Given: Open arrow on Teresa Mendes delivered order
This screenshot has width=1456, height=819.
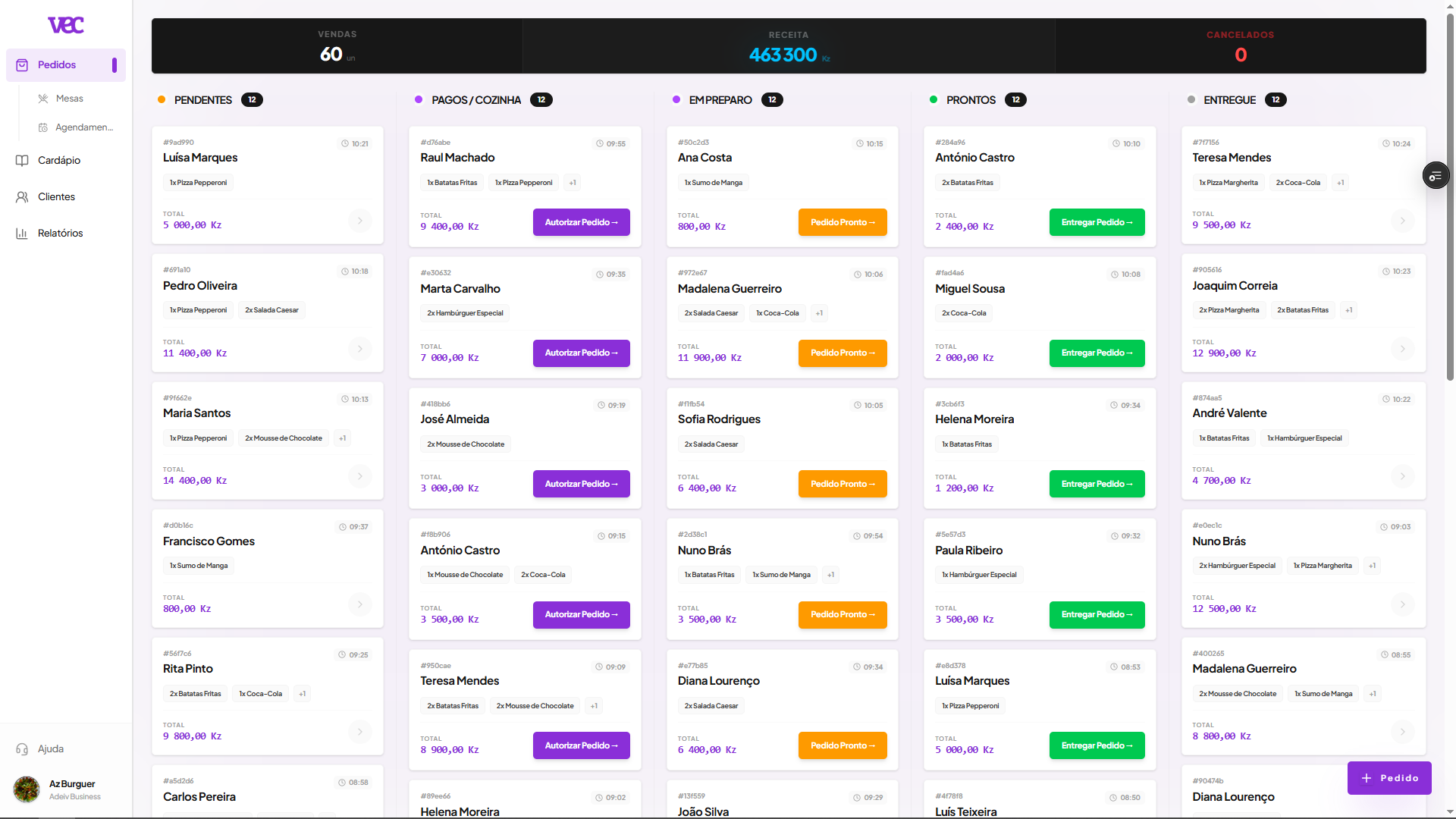Looking at the screenshot, I should coord(1403,221).
